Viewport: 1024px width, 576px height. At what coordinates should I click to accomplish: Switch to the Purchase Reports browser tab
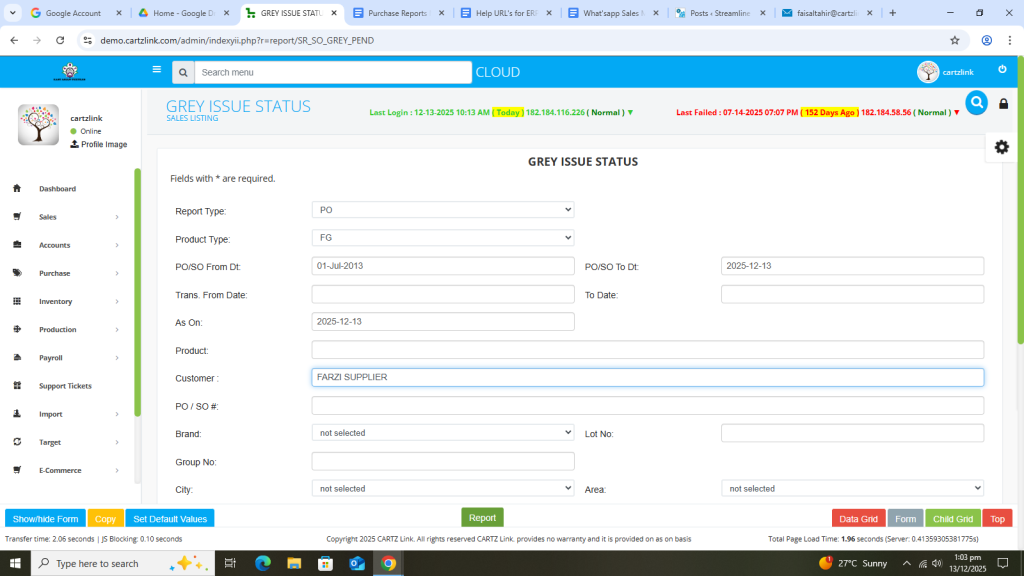coord(396,13)
